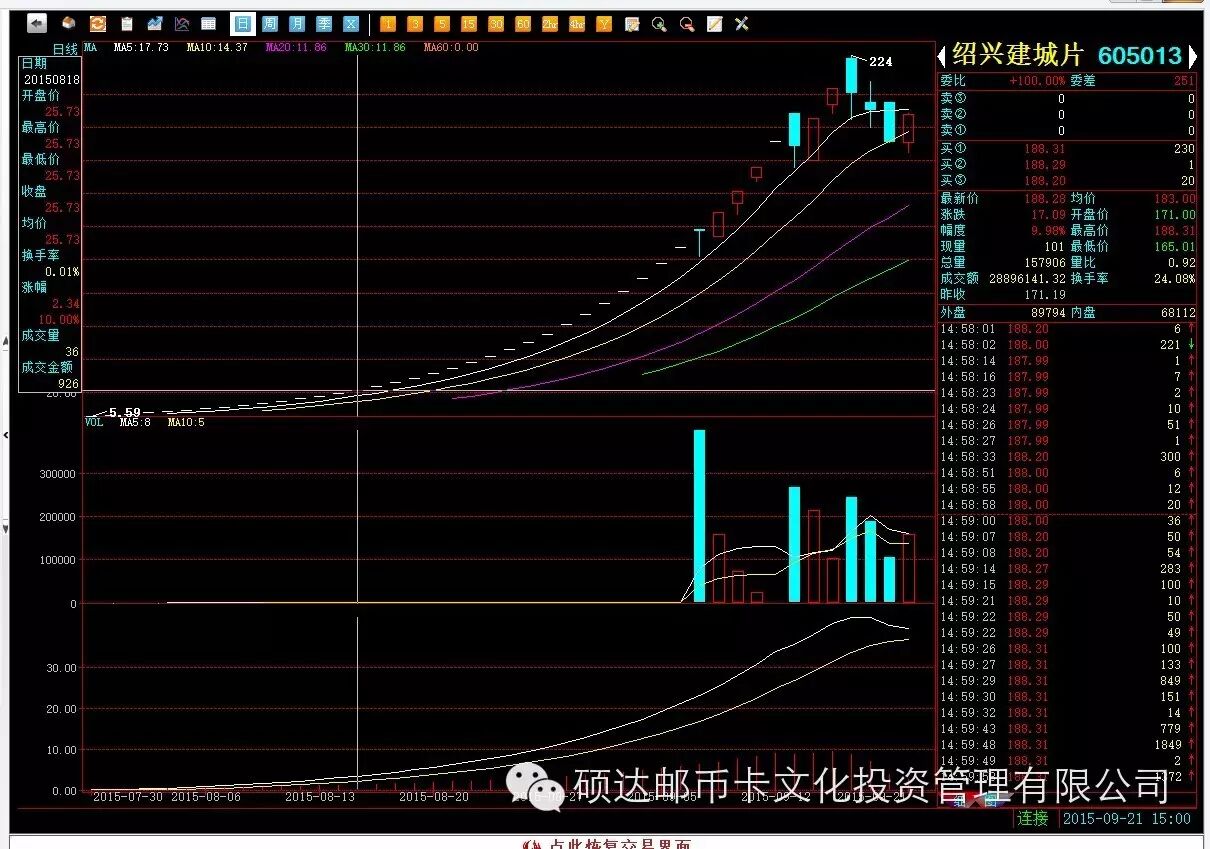Click the line chart analysis icon
The height and width of the screenshot is (849, 1210).
pos(182,23)
